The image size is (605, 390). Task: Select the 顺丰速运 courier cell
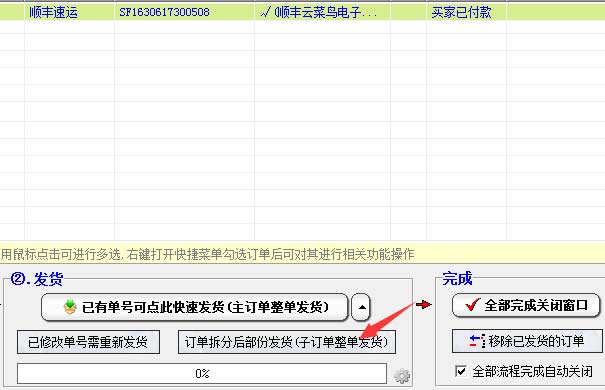54,13
